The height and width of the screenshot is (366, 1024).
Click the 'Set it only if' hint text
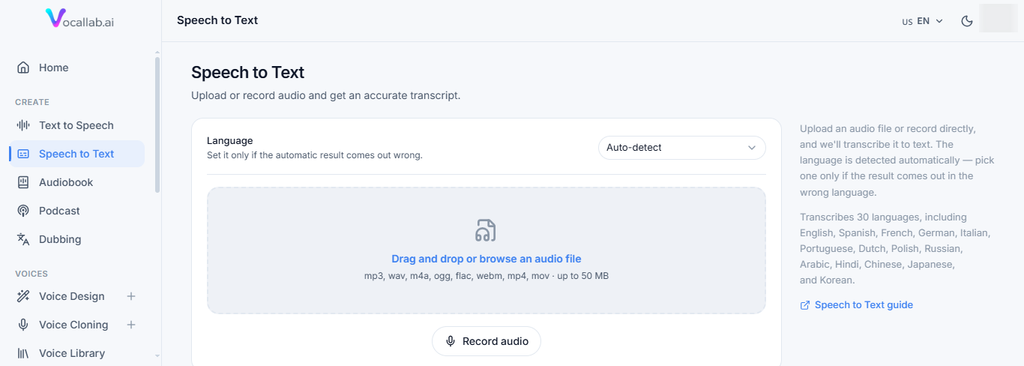pyautogui.click(x=314, y=156)
